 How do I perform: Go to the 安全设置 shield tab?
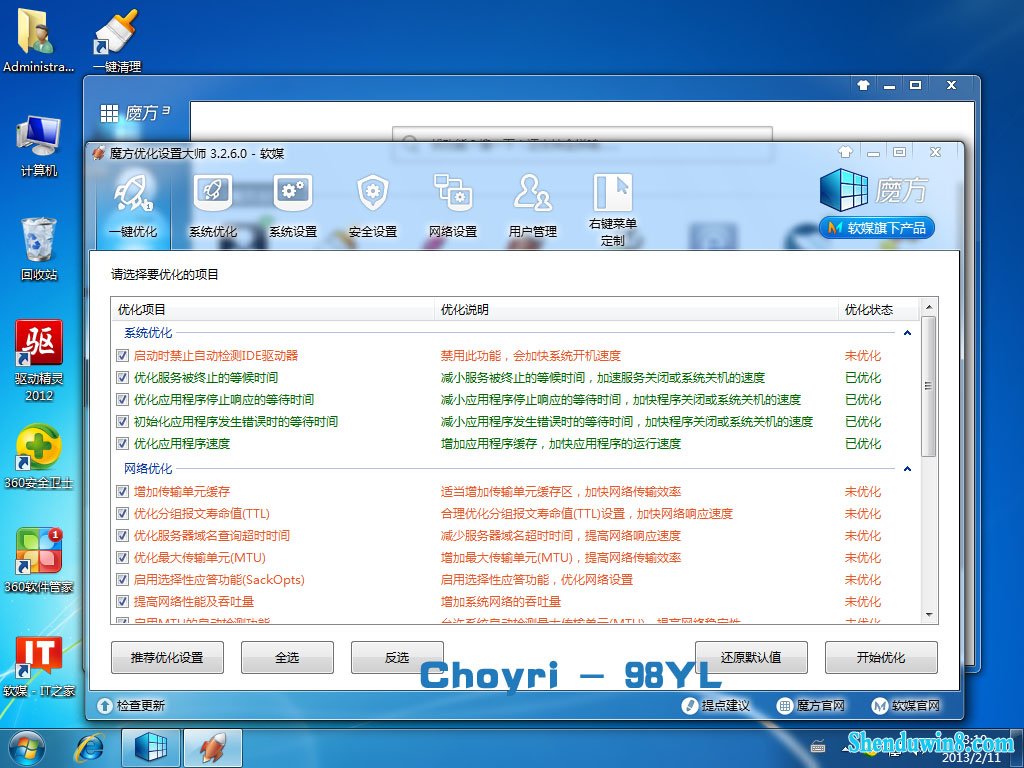(x=373, y=204)
